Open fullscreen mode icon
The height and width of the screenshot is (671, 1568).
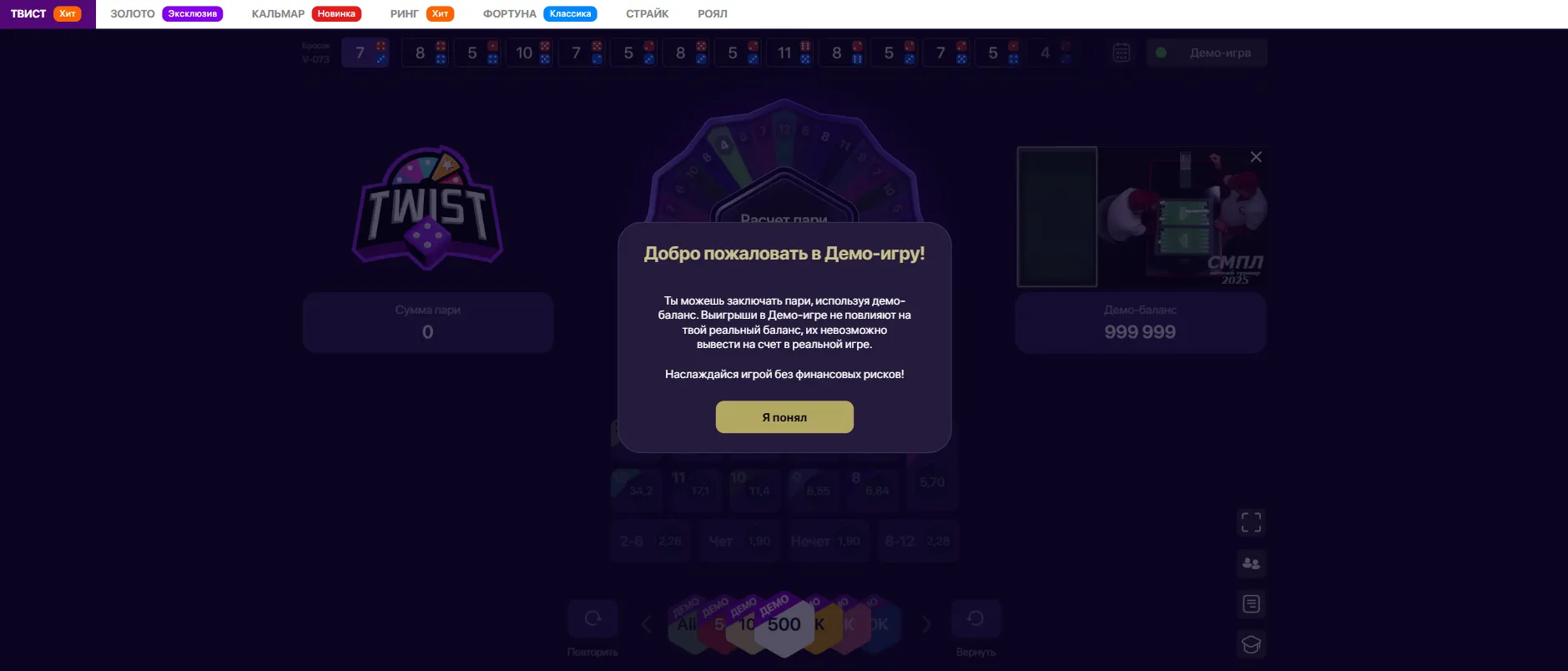tap(1251, 522)
